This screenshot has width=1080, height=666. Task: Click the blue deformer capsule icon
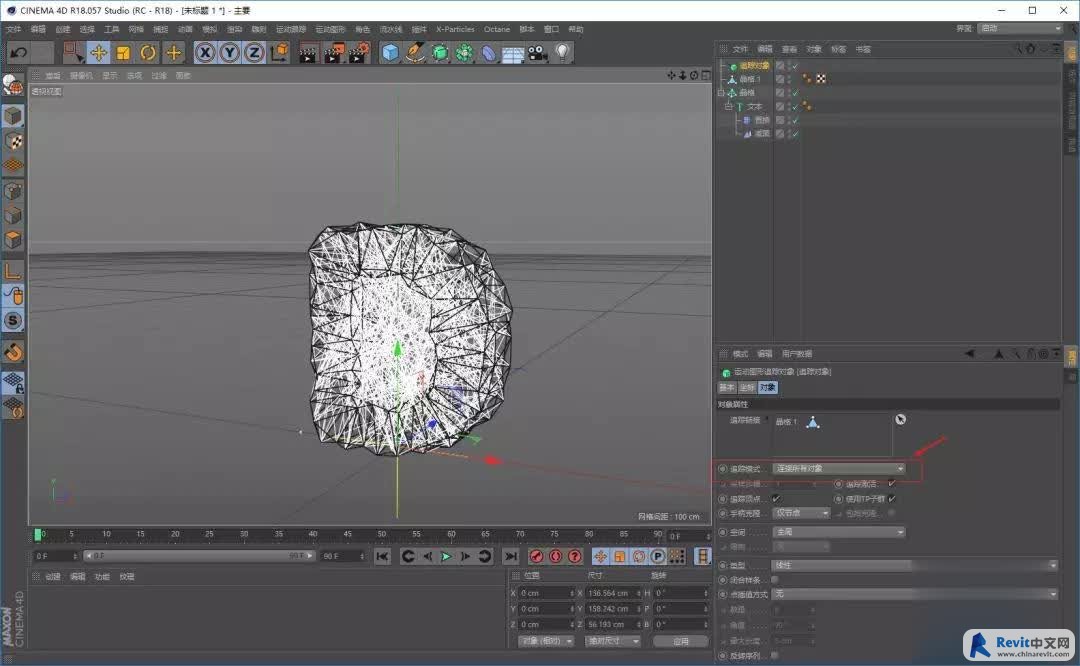click(x=488, y=52)
